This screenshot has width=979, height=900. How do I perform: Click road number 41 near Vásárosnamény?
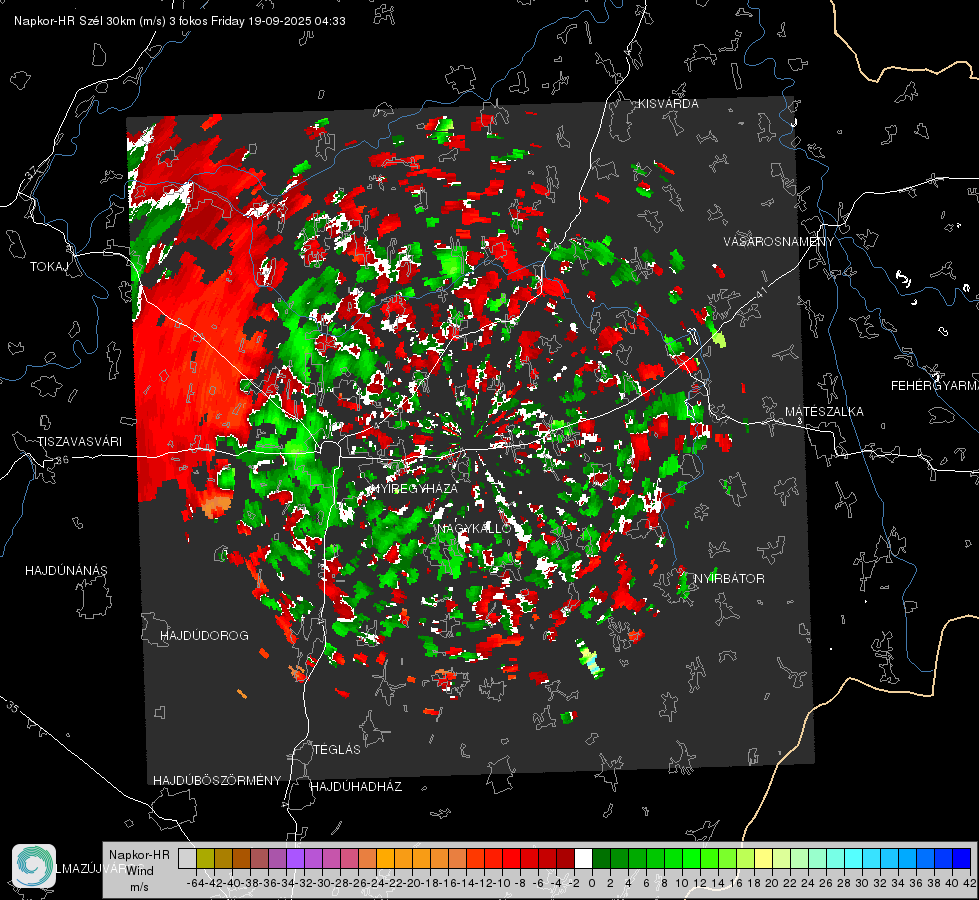(761, 292)
